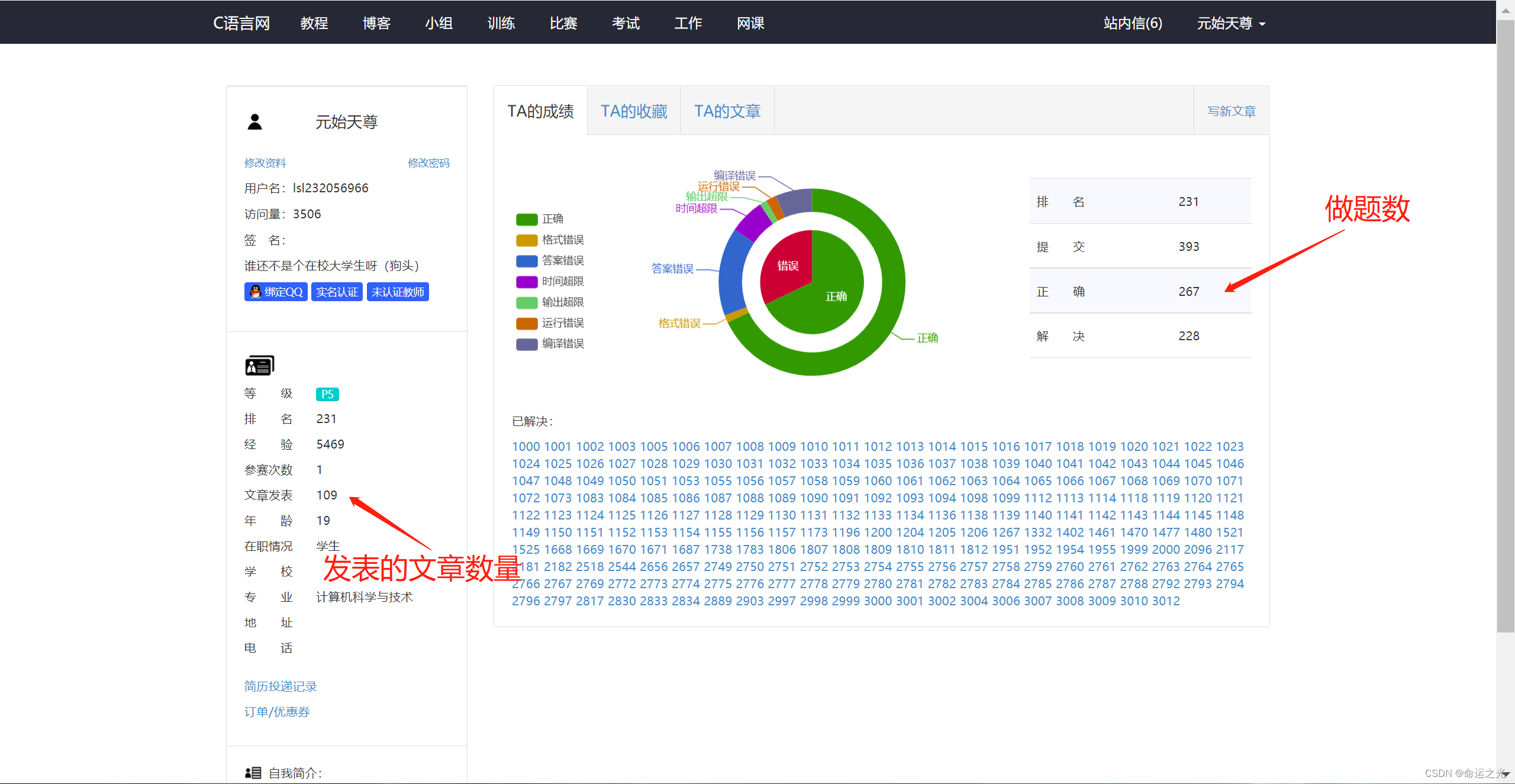Switch to the TA的文章 tab

click(x=727, y=111)
